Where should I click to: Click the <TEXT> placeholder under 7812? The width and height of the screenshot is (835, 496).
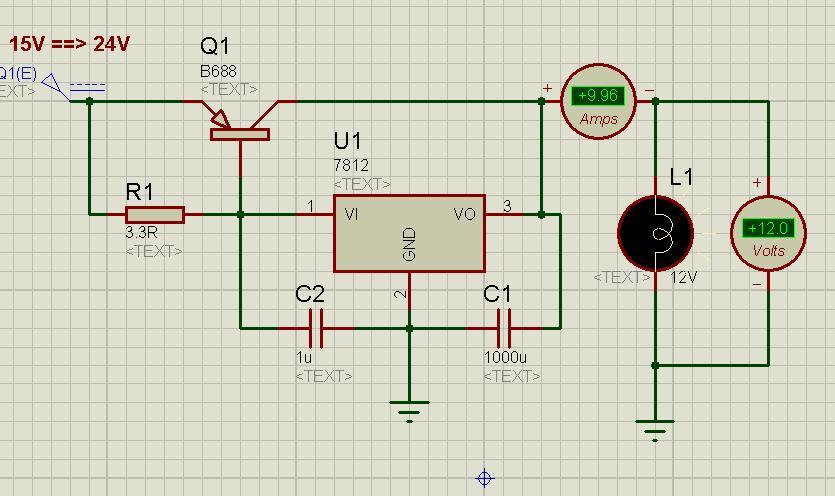[x=362, y=184]
